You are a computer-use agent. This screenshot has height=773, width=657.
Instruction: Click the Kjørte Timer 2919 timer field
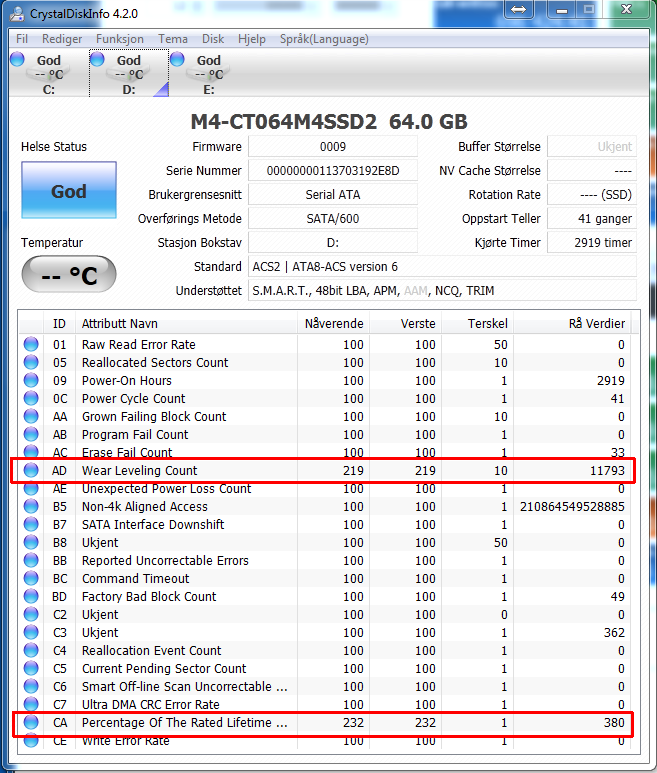coord(592,243)
